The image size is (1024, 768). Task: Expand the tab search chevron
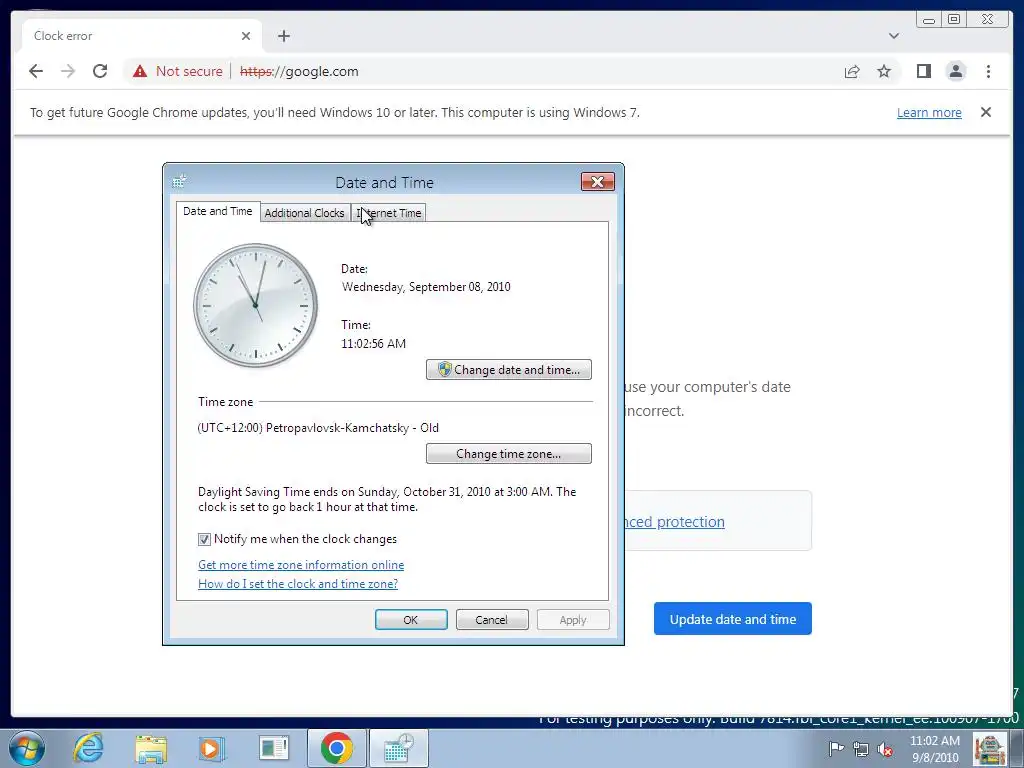coord(894,36)
